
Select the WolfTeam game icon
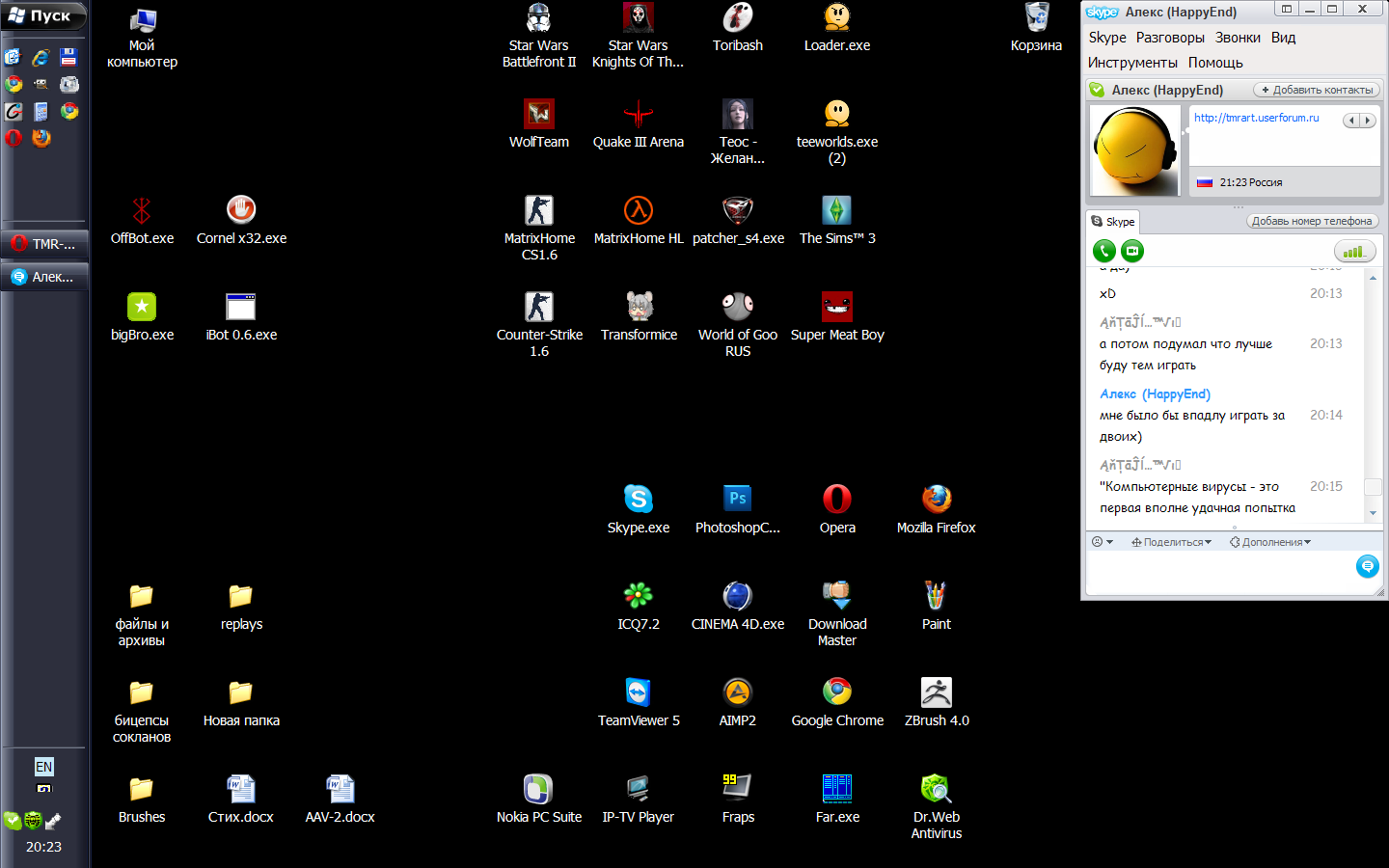pos(539,124)
